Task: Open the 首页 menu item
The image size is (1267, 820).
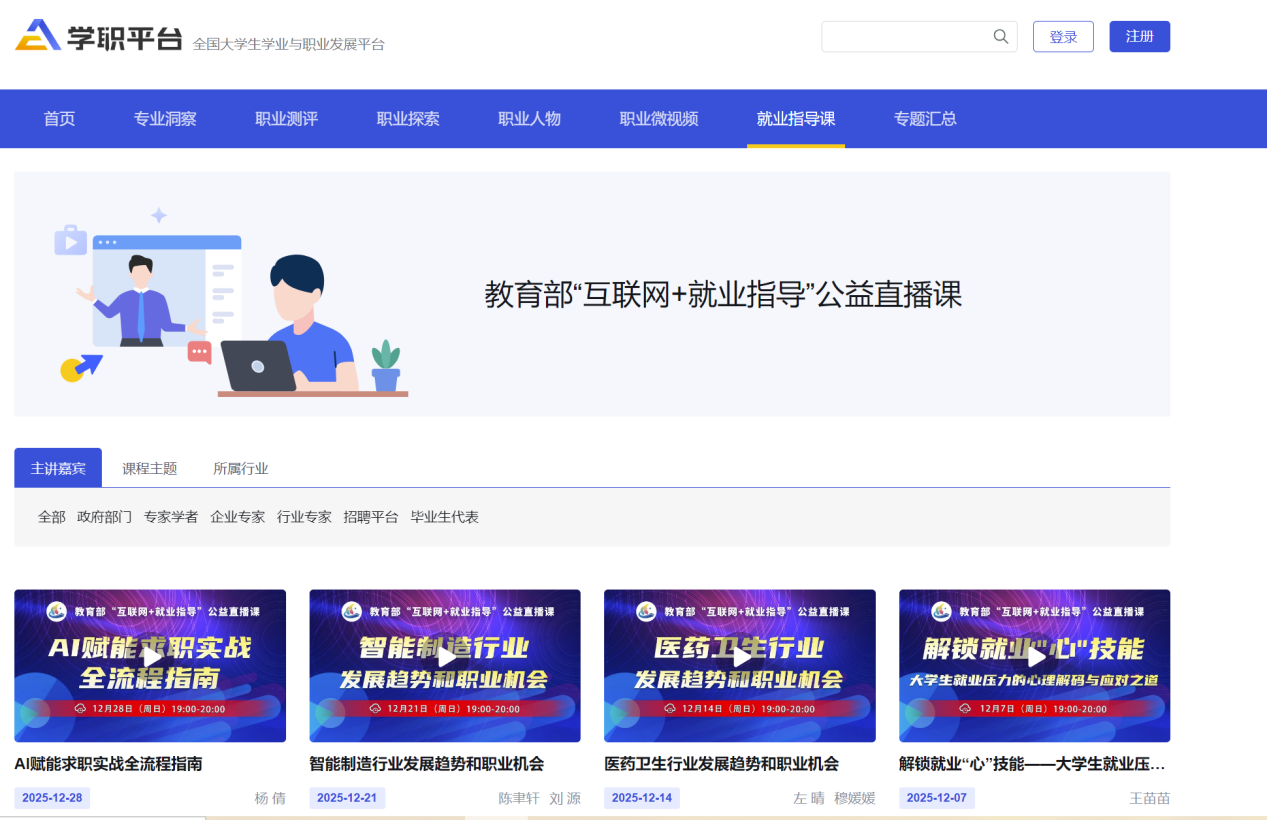Action: pyautogui.click(x=59, y=119)
